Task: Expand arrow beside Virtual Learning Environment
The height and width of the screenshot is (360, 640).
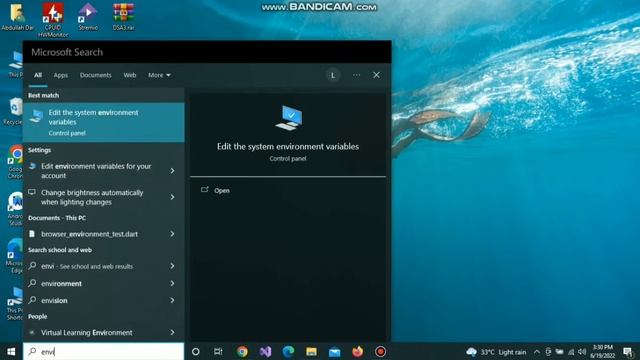Action: click(172, 333)
